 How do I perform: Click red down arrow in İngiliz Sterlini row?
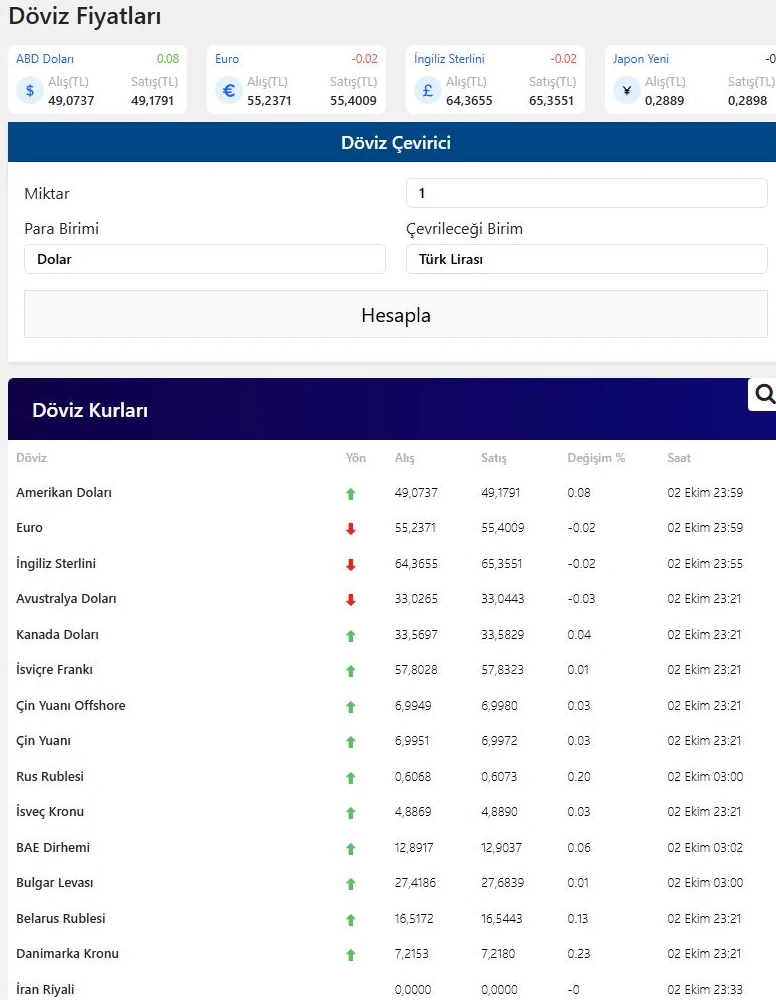coord(351,564)
